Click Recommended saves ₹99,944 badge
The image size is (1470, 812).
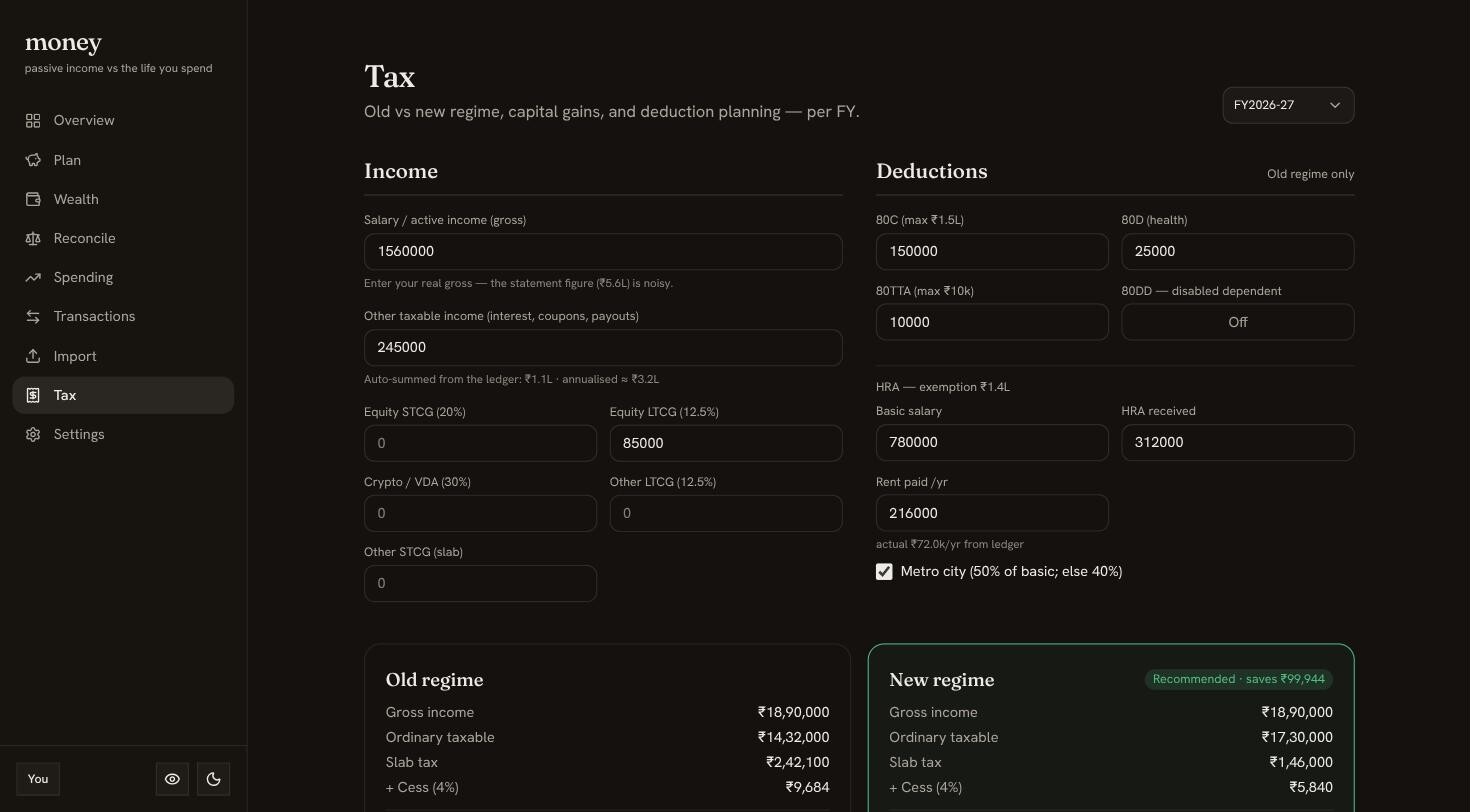(1238, 679)
